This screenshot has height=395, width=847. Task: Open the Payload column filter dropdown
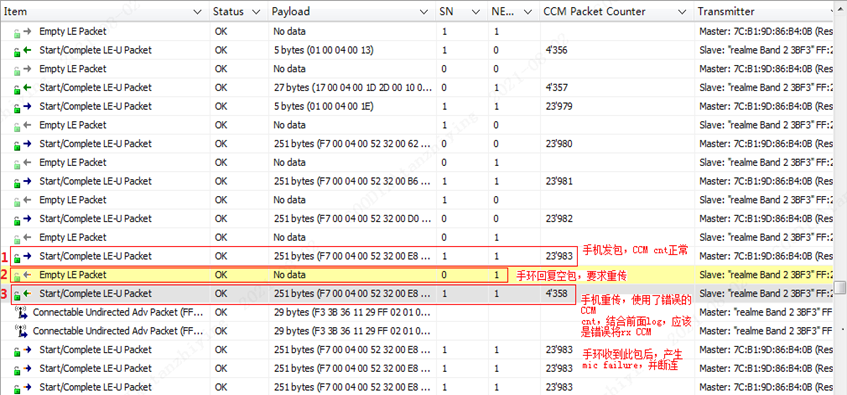click(x=426, y=11)
